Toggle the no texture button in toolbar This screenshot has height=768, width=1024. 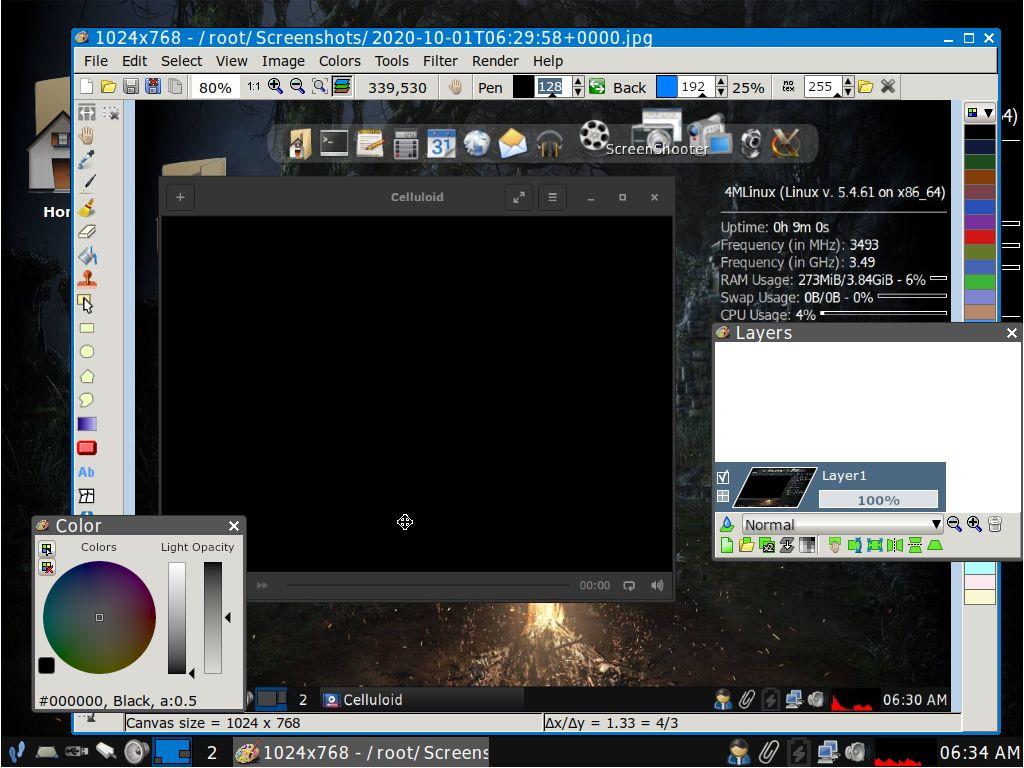coord(789,87)
